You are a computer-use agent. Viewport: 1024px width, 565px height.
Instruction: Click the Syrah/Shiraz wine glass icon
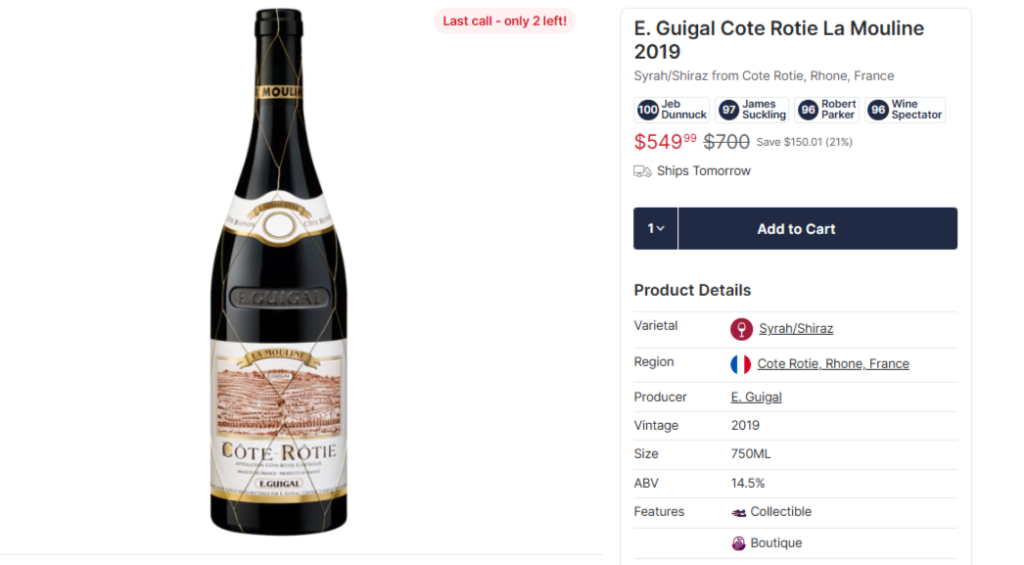[741, 329]
